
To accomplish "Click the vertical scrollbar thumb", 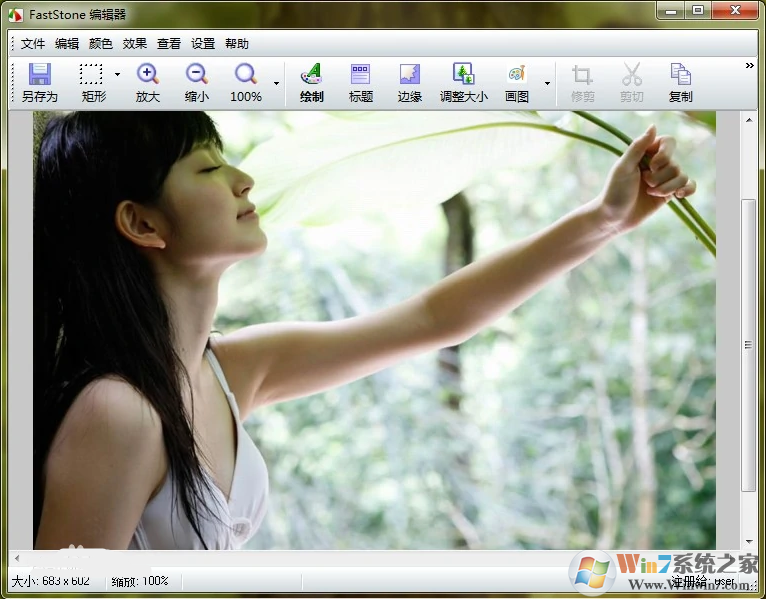I will click(x=748, y=344).
